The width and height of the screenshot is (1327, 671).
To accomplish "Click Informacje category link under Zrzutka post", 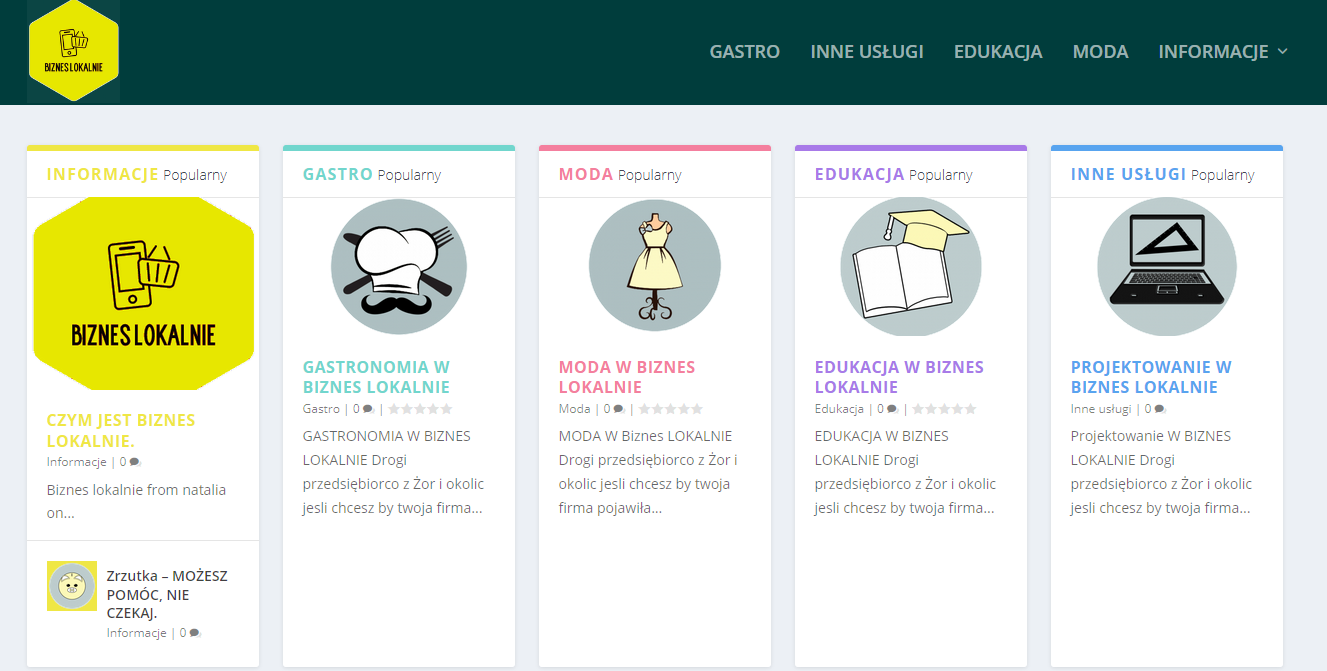I will tap(137, 633).
